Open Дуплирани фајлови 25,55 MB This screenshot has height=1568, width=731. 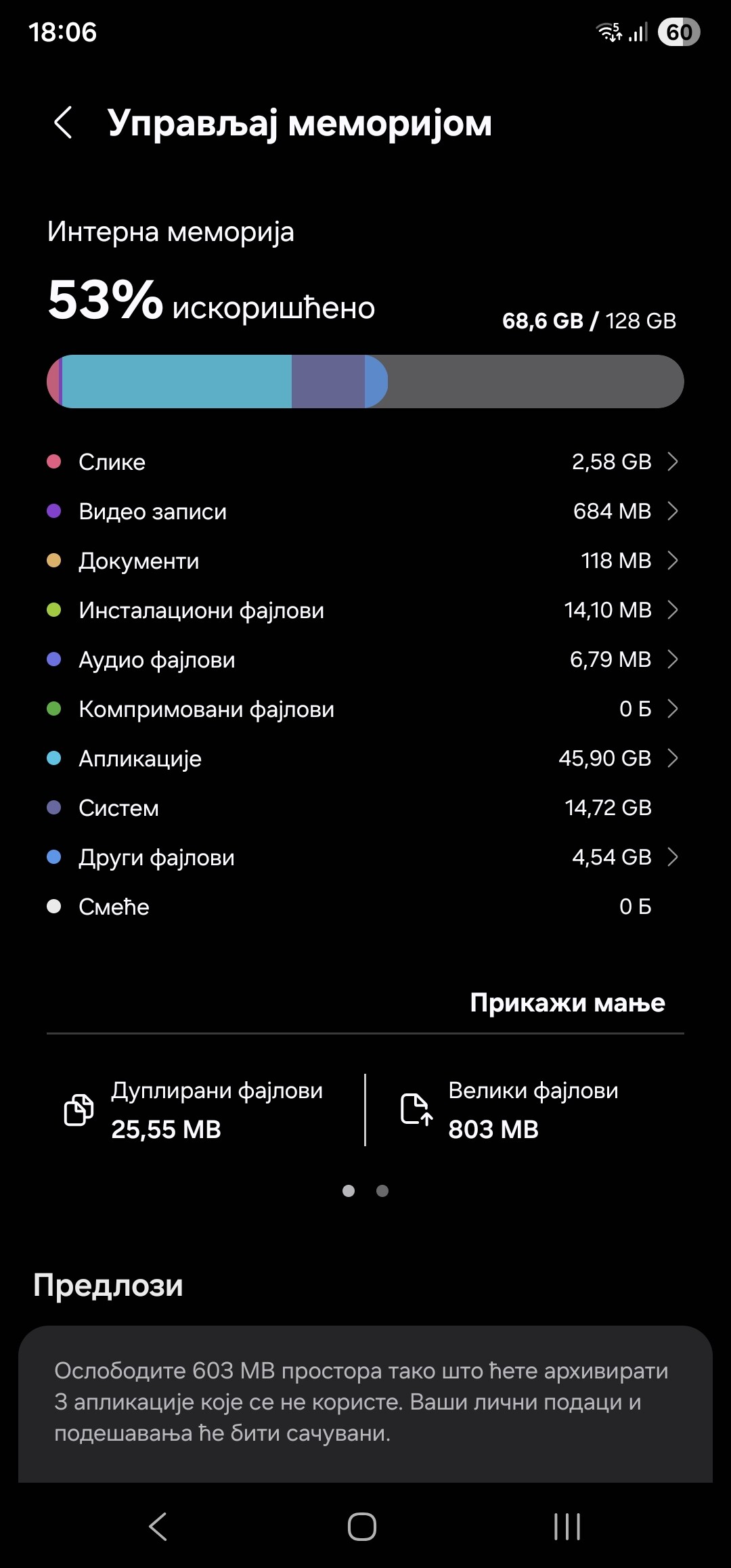[217, 1110]
